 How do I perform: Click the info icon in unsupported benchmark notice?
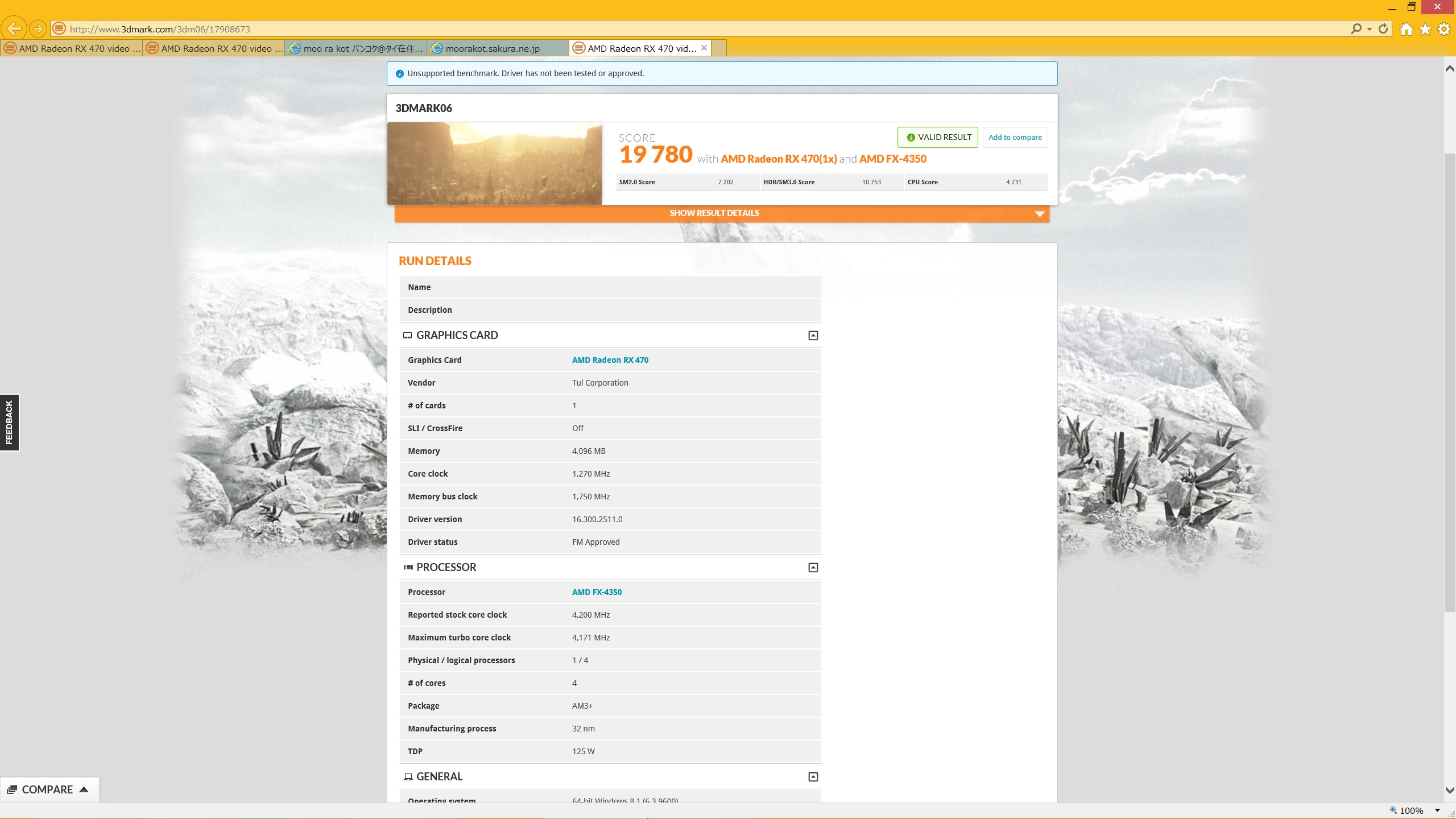pos(400,74)
